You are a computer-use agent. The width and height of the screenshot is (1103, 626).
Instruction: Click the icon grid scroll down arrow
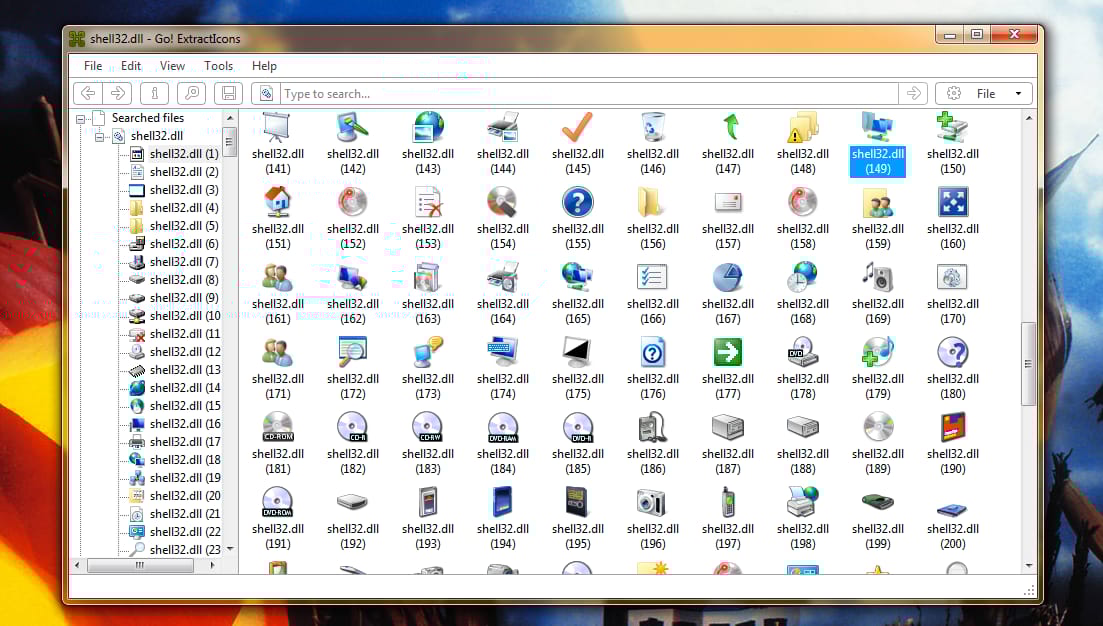[x=1028, y=566]
